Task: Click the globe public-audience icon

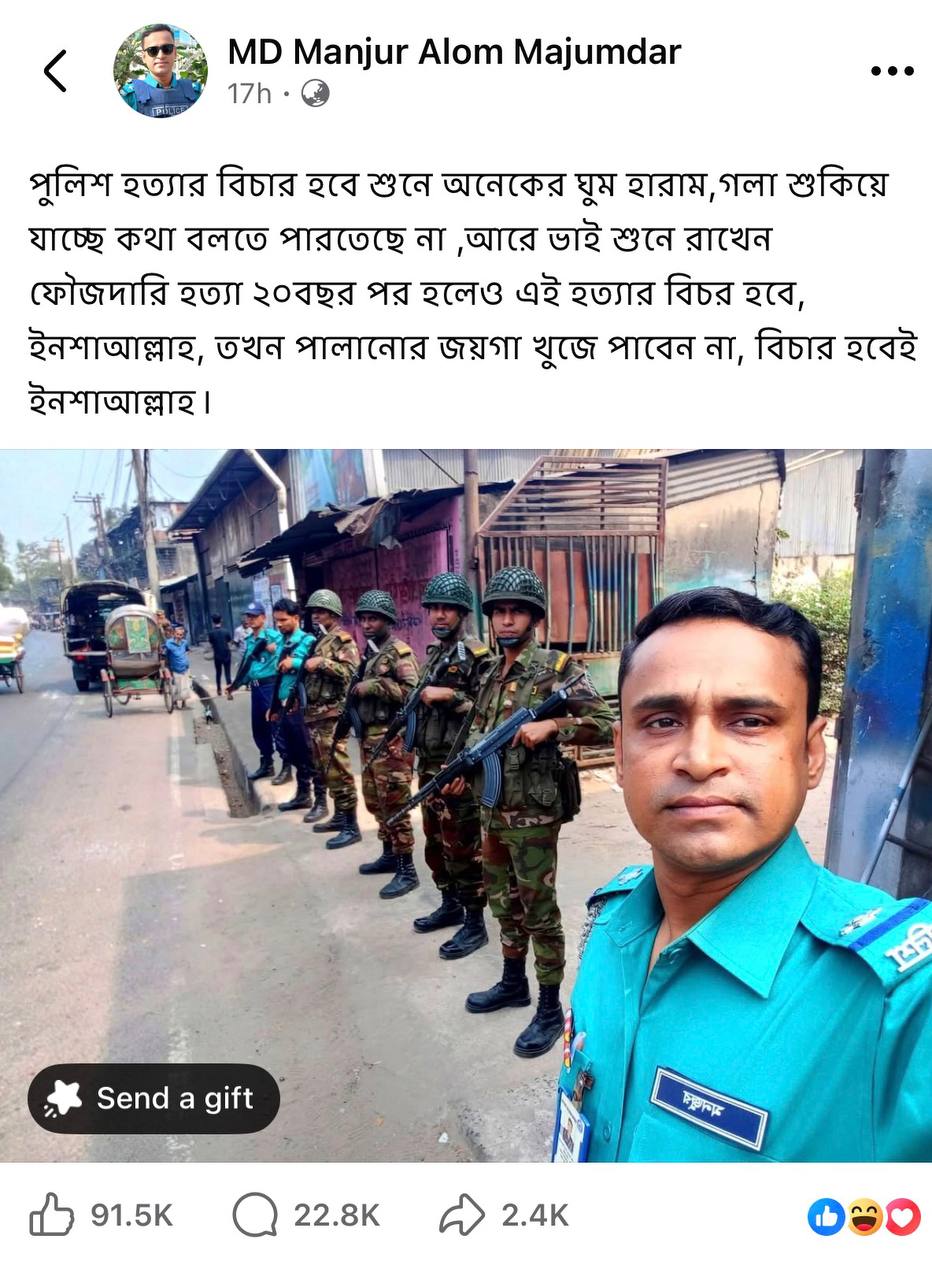Action: [x=315, y=94]
